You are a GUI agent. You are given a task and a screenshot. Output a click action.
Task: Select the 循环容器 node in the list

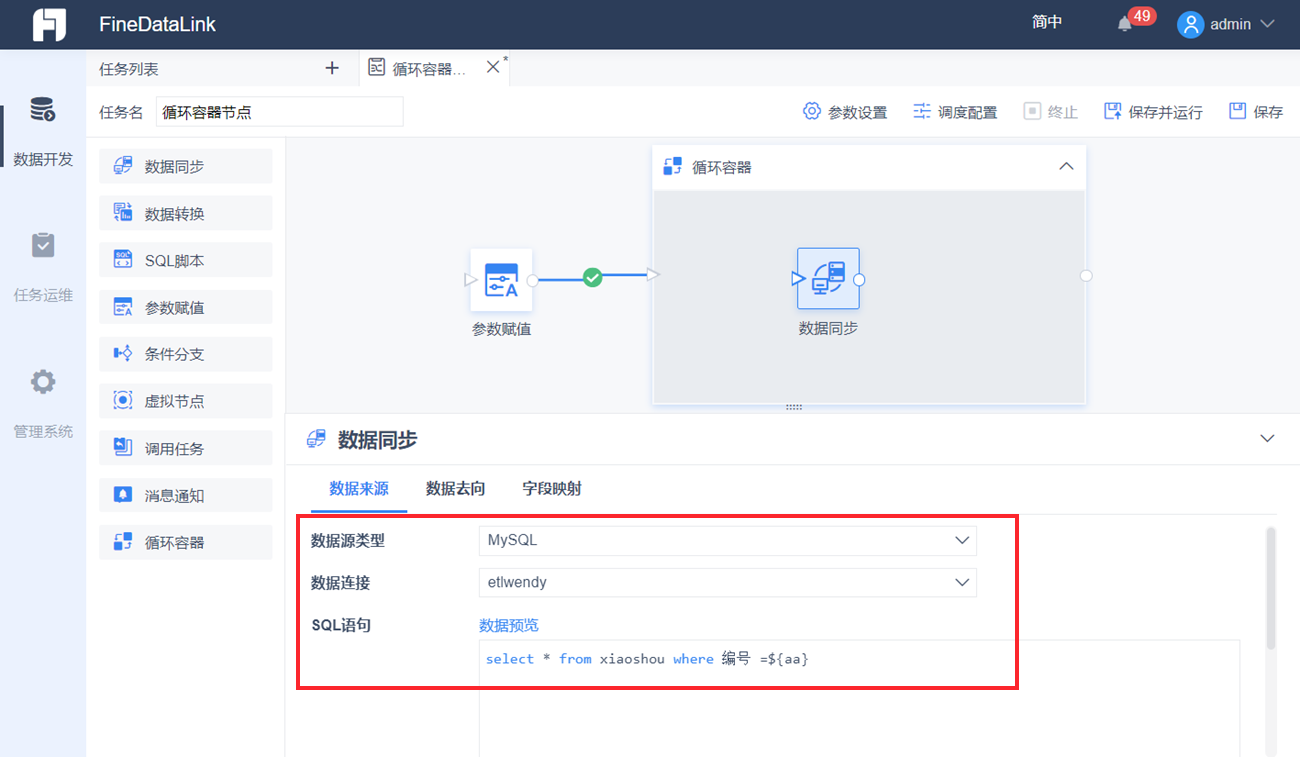[186, 542]
